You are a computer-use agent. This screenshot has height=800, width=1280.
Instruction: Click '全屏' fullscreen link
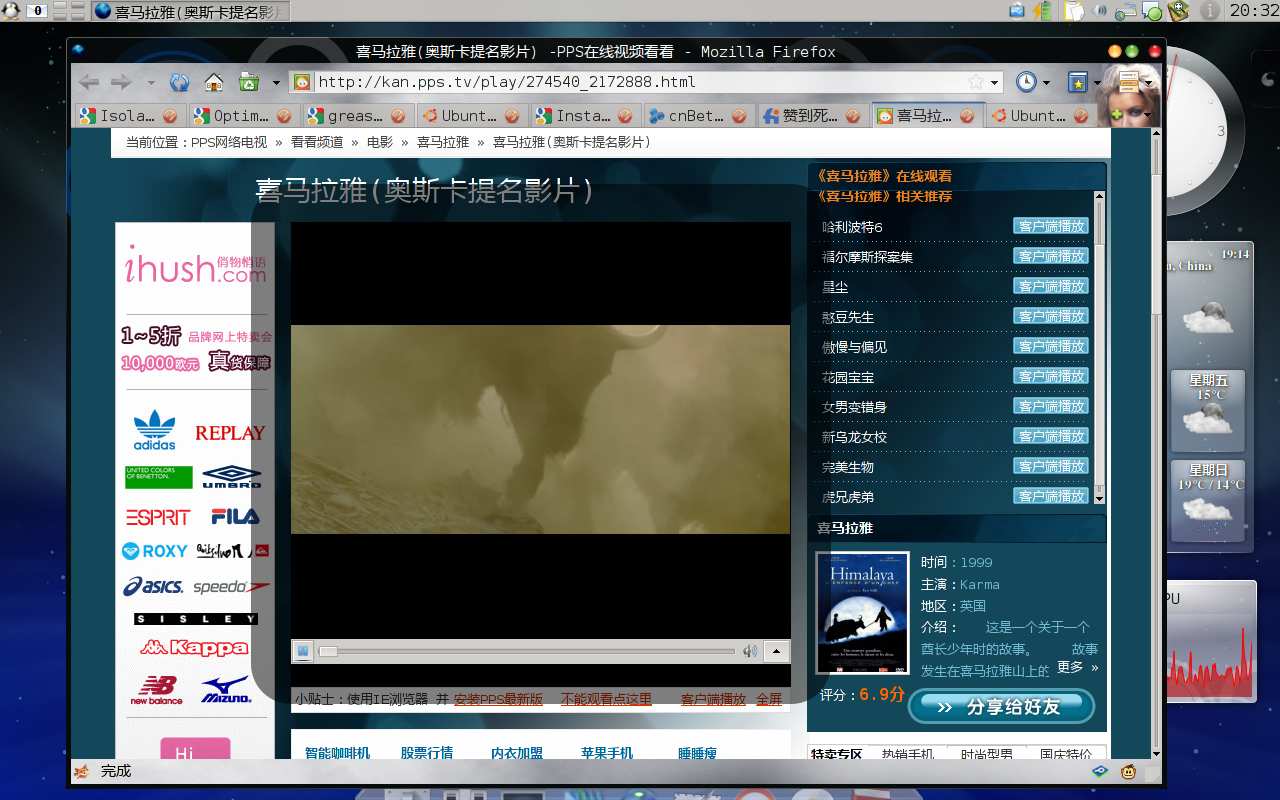point(769,699)
